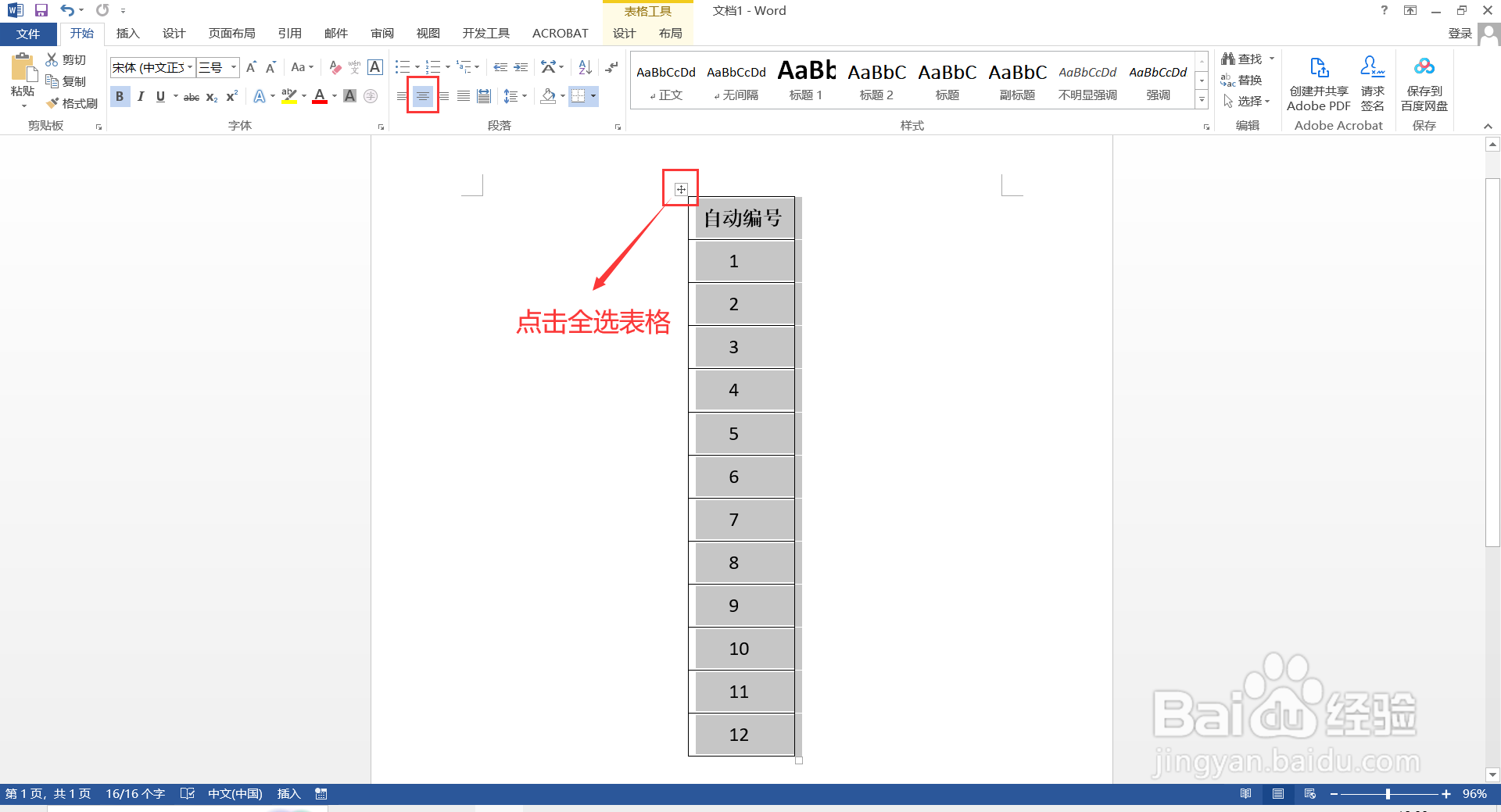This screenshot has width=1501, height=812.
Task: Switch to the 插入 ribbon tab
Action: 127,33
